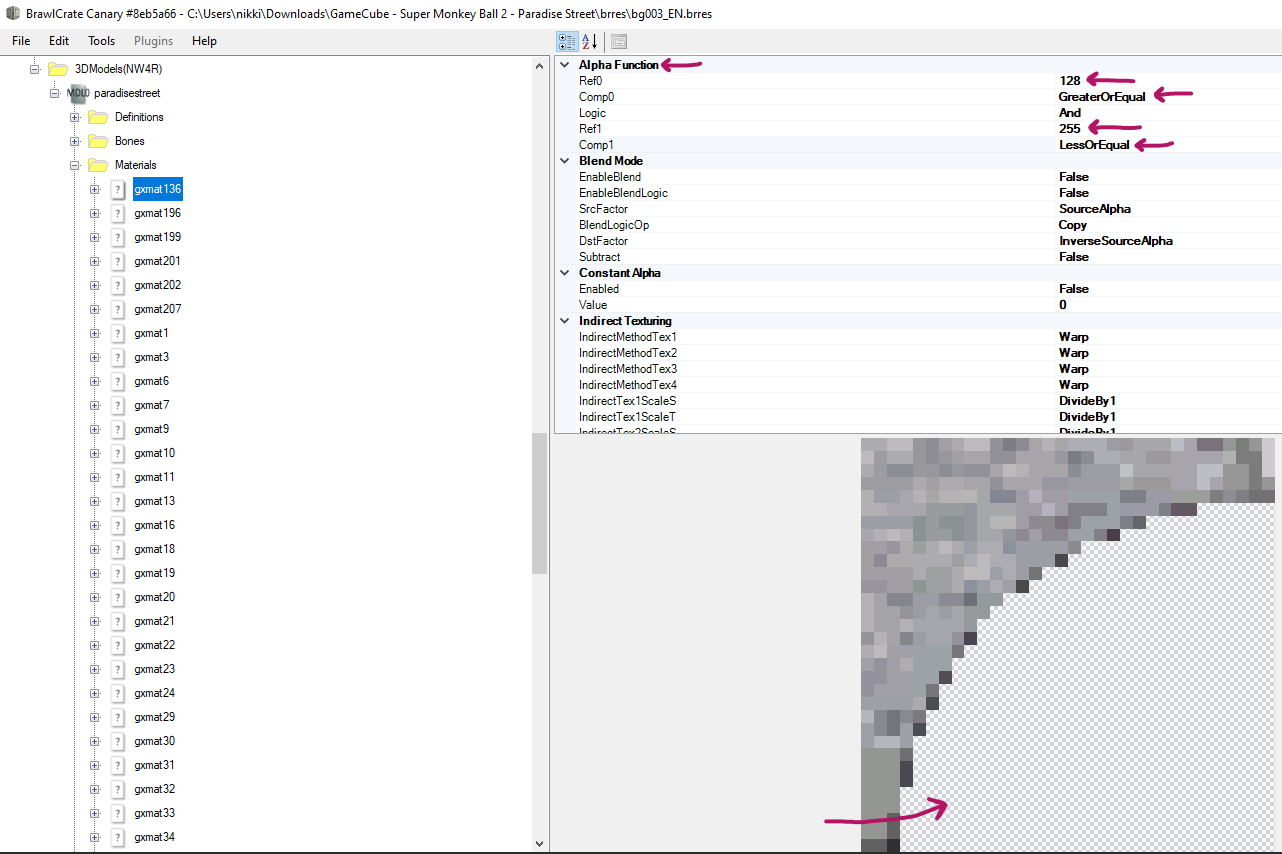Click the material icon next to gxmat7

(x=118, y=405)
